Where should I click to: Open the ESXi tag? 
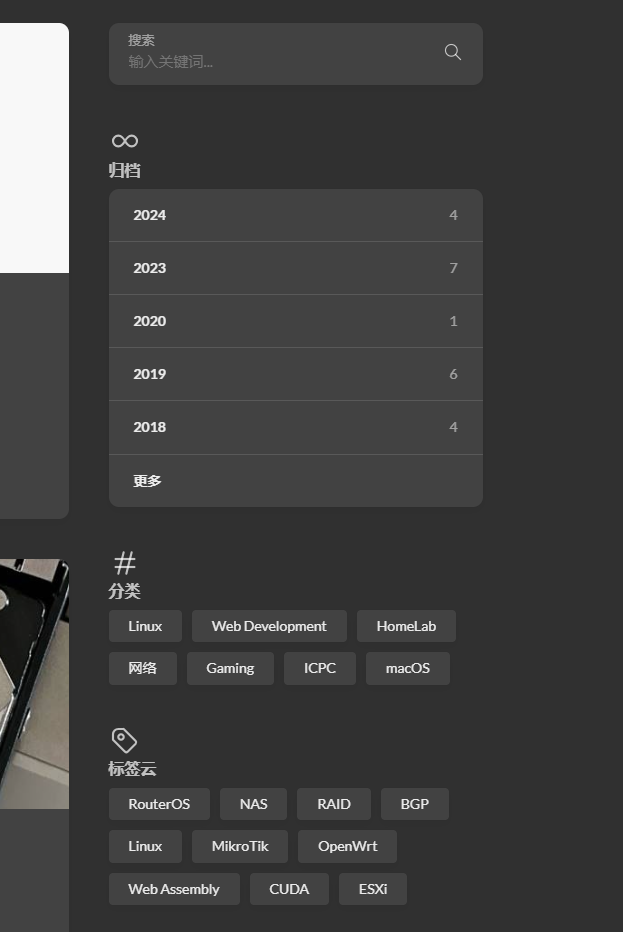[373, 889]
